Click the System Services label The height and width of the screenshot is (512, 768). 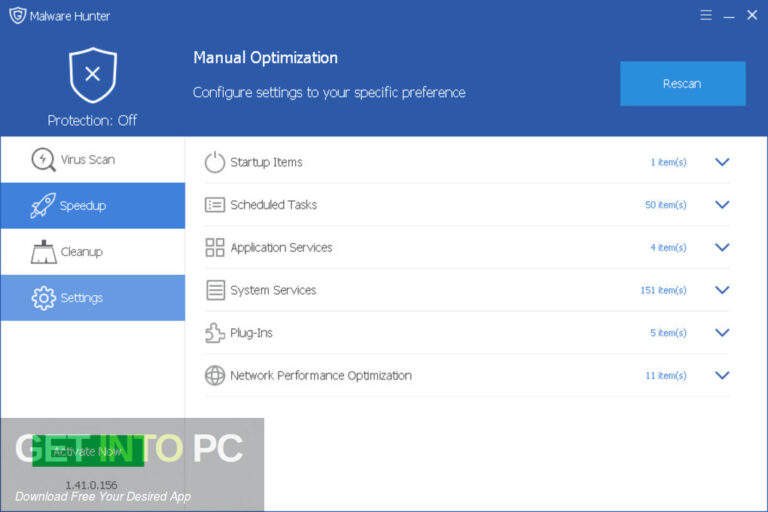[273, 290]
